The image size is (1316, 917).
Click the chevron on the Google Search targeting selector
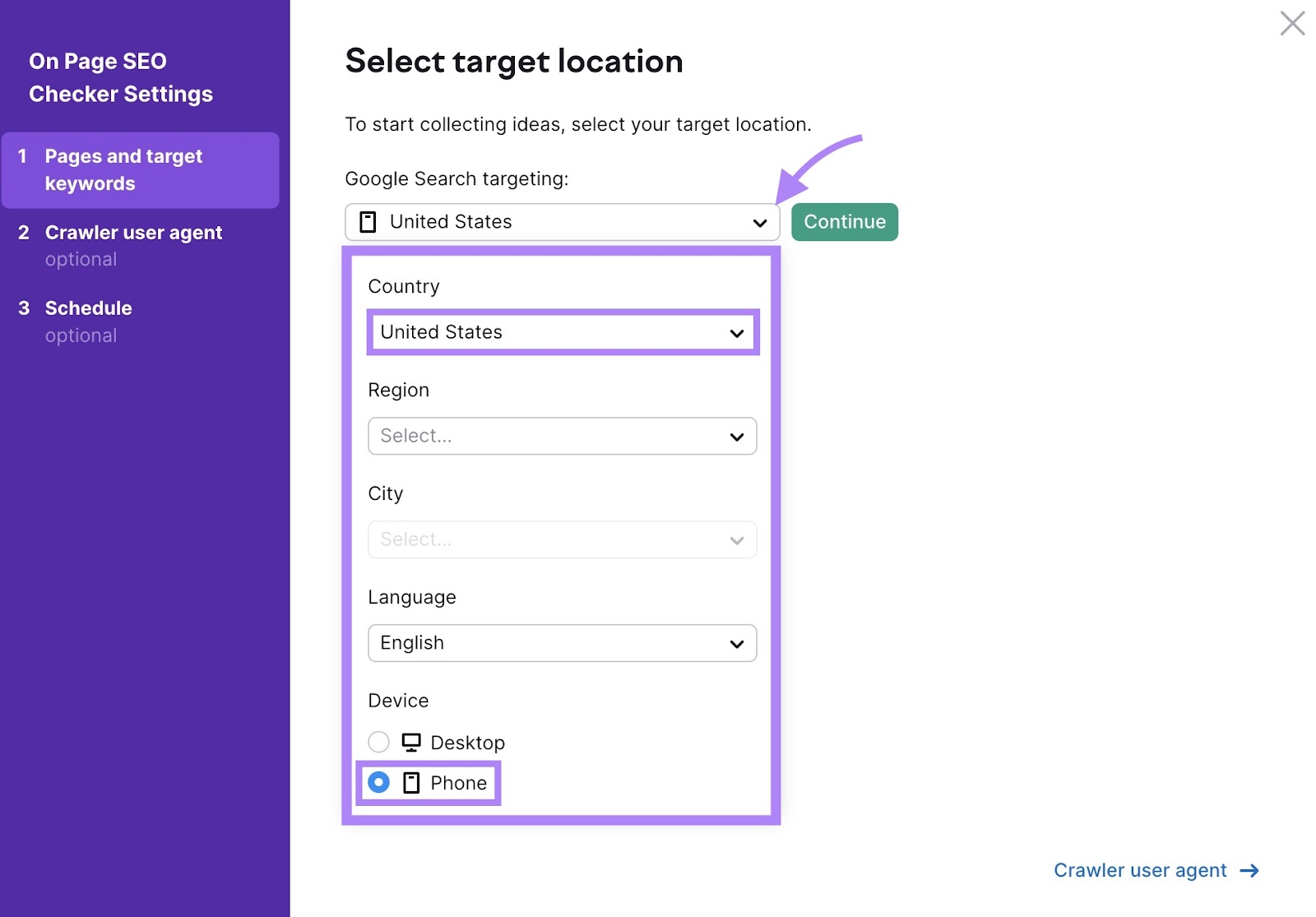[x=758, y=221]
